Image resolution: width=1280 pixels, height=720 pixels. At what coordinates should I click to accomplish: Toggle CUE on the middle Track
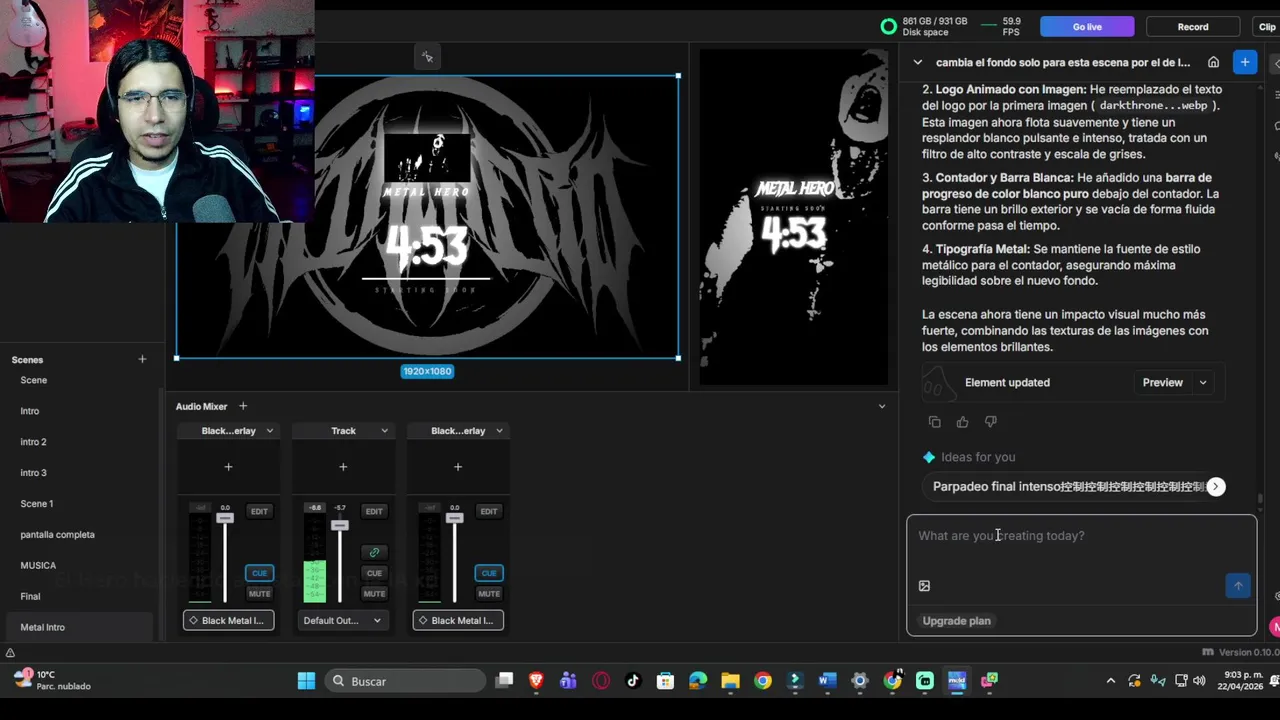pos(374,573)
